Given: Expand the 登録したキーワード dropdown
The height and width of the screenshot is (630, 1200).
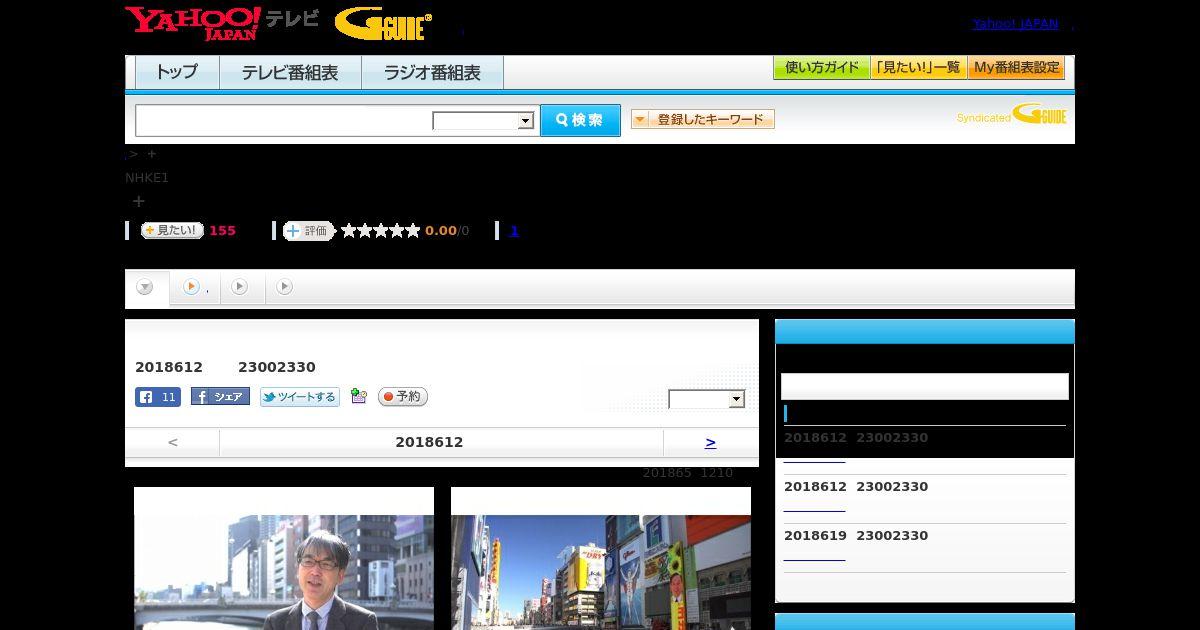Looking at the screenshot, I should [703, 119].
